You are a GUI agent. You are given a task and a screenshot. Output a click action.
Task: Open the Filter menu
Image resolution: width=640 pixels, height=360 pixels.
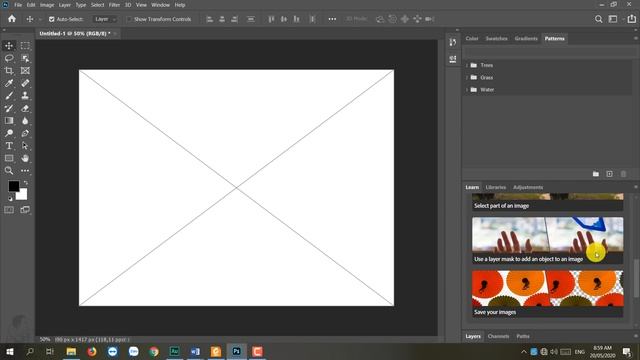pyautogui.click(x=114, y=5)
